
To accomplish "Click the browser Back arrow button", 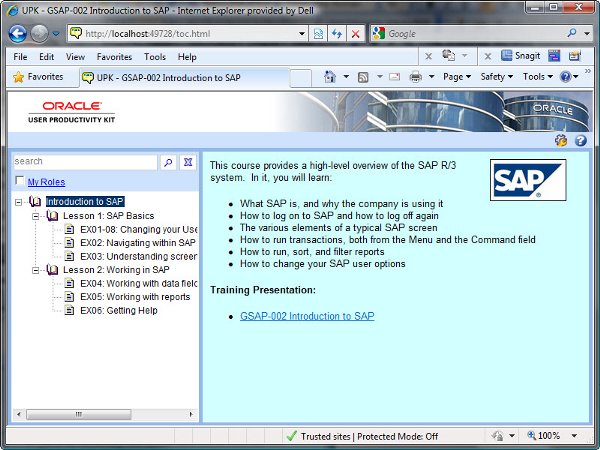I will 18,34.
